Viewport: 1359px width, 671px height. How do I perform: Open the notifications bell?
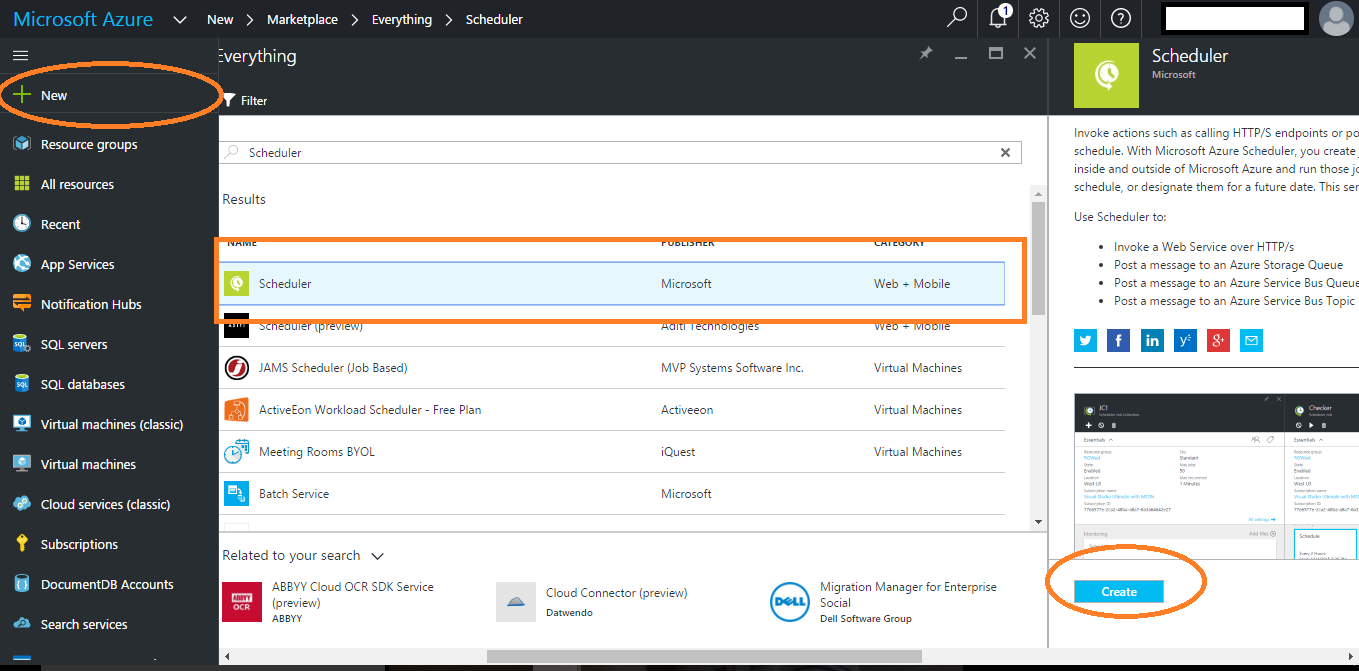[997, 18]
